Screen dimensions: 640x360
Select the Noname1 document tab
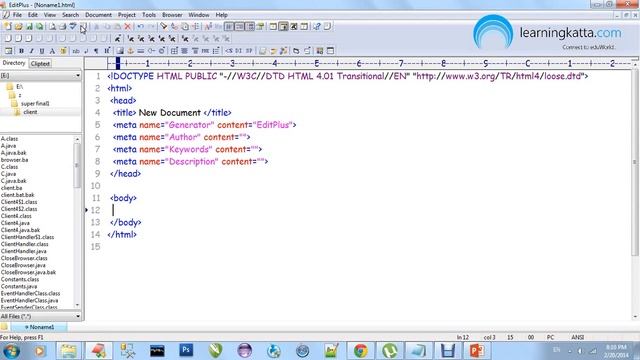[39, 327]
